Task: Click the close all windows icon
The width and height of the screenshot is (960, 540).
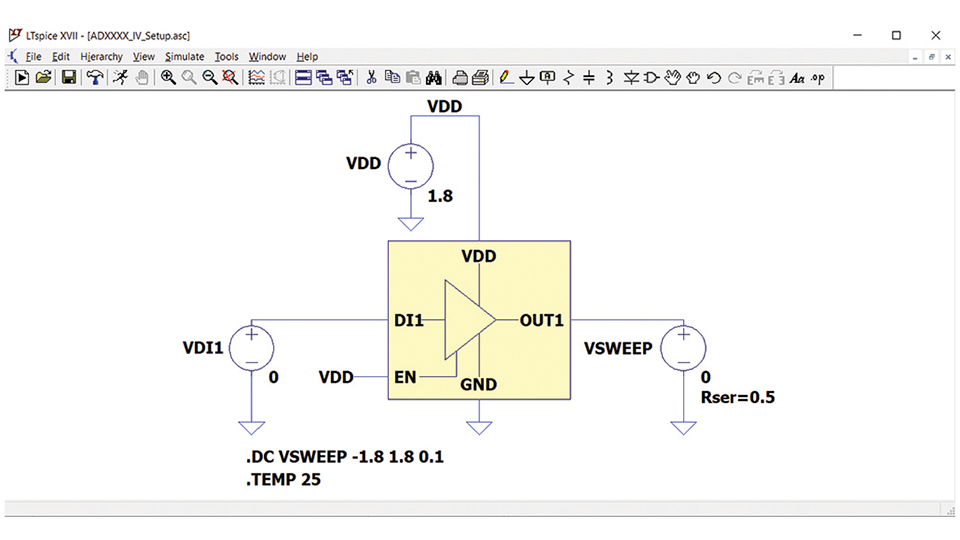Action: click(x=345, y=78)
